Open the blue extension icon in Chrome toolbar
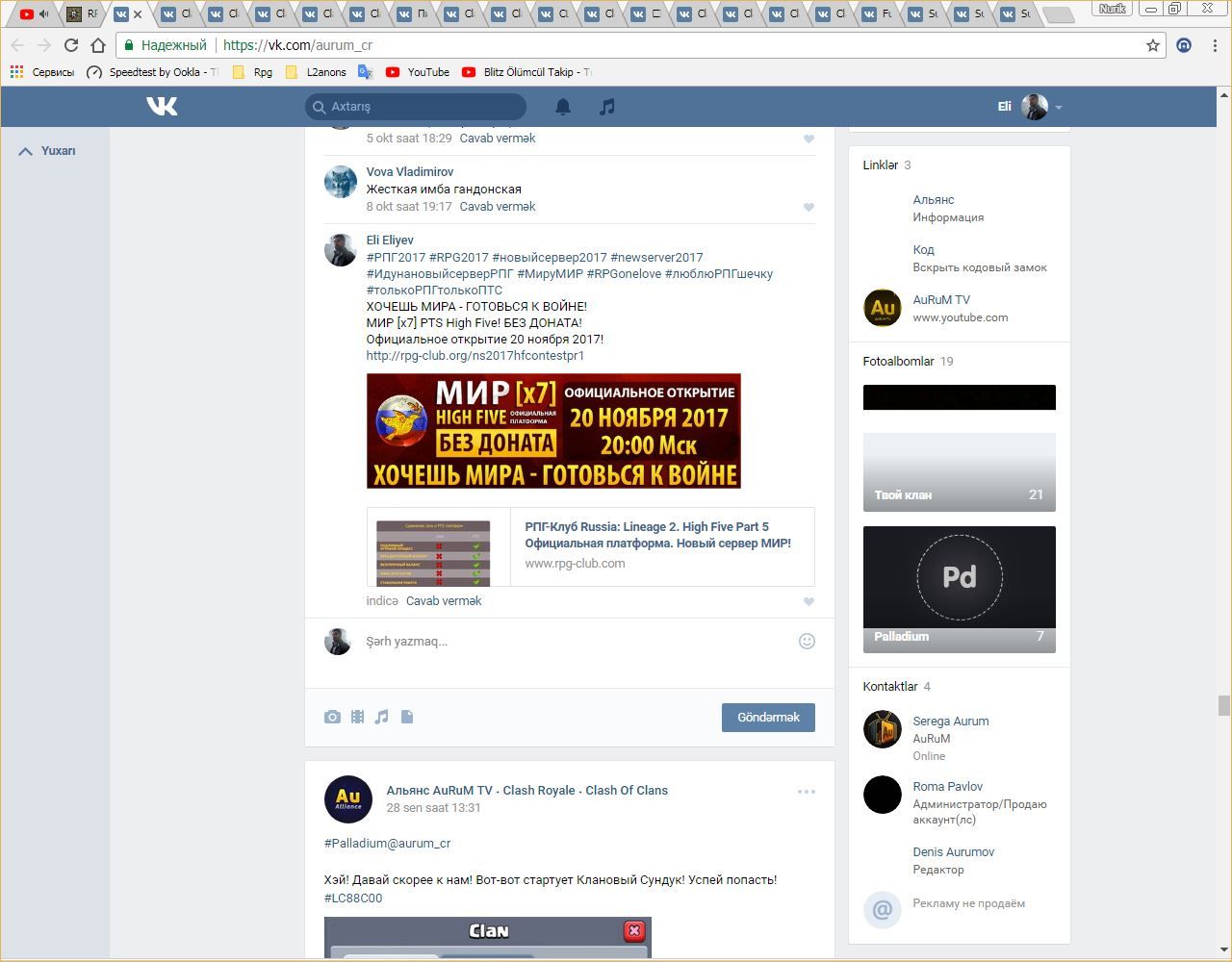The image size is (1232, 962). point(1185,45)
